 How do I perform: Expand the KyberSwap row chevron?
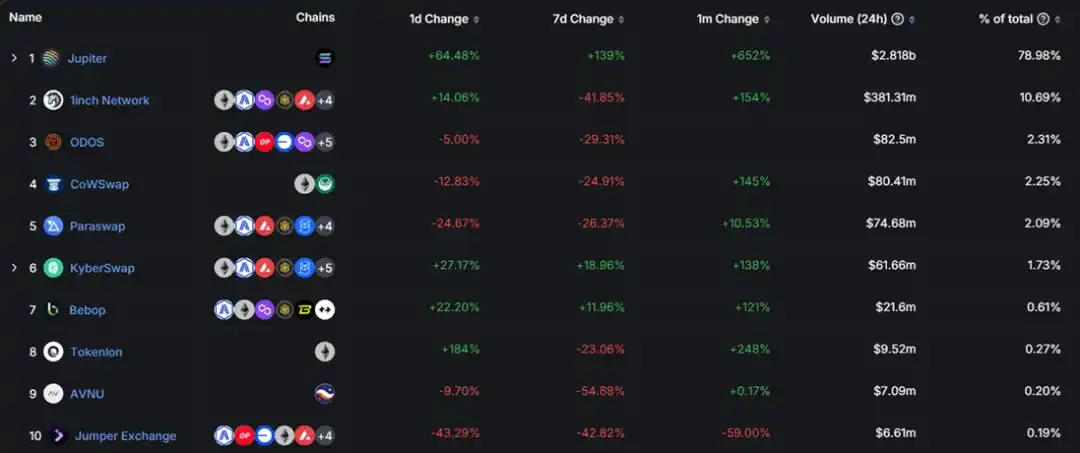coord(14,268)
